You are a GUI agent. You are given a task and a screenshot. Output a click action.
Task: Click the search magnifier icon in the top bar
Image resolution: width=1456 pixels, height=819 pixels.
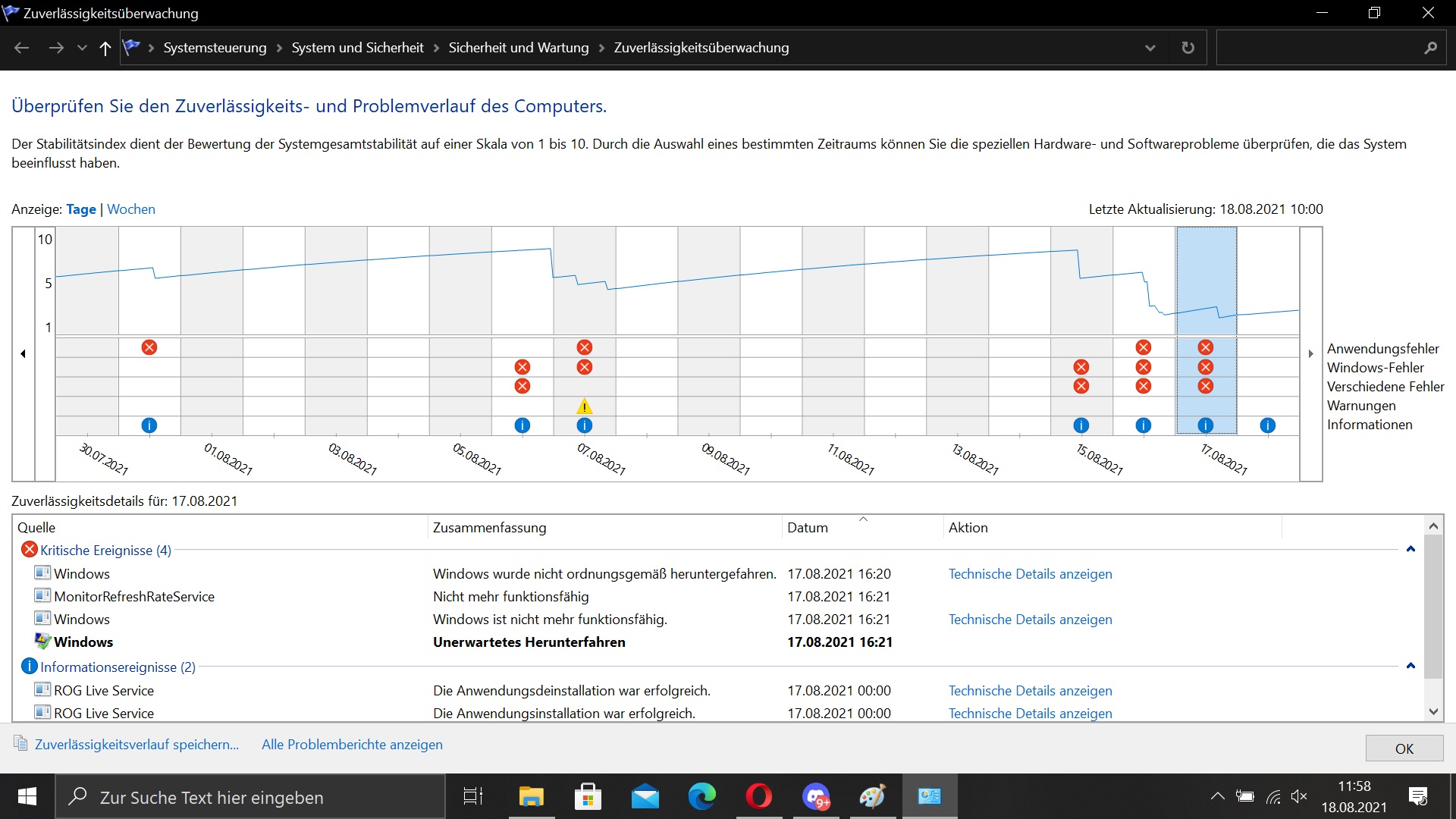(x=1430, y=48)
